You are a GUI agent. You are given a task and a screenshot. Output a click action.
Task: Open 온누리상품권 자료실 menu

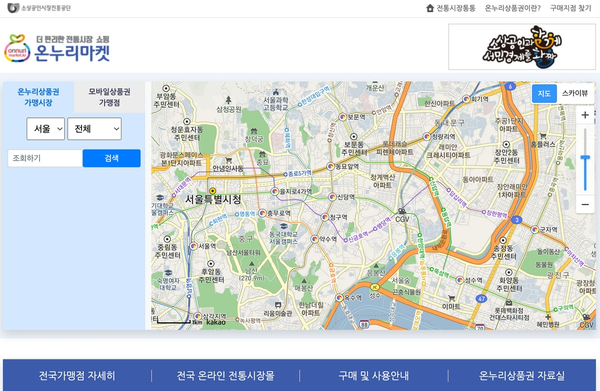tap(522, 376)
